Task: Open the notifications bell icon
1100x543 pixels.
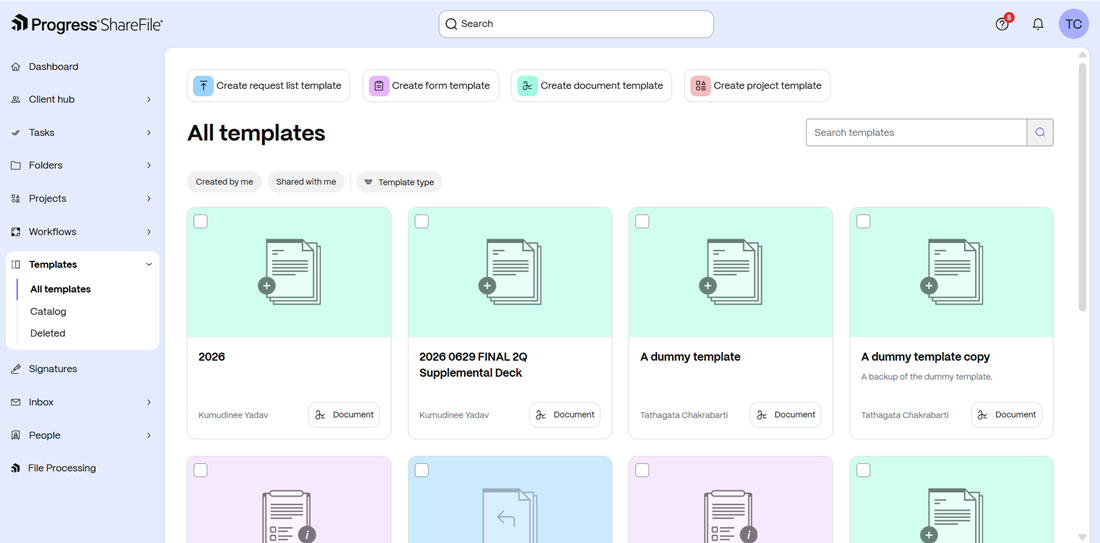Action: [1038, 25]
